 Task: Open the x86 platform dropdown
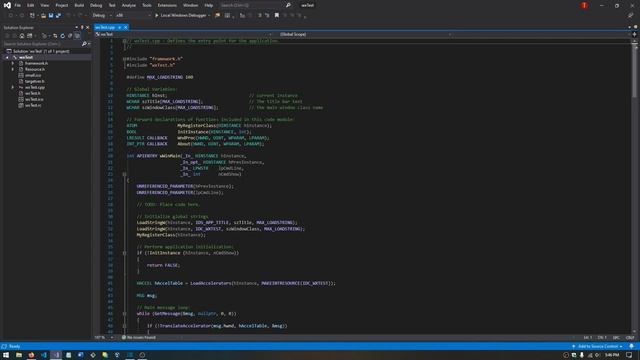point(133,16)
